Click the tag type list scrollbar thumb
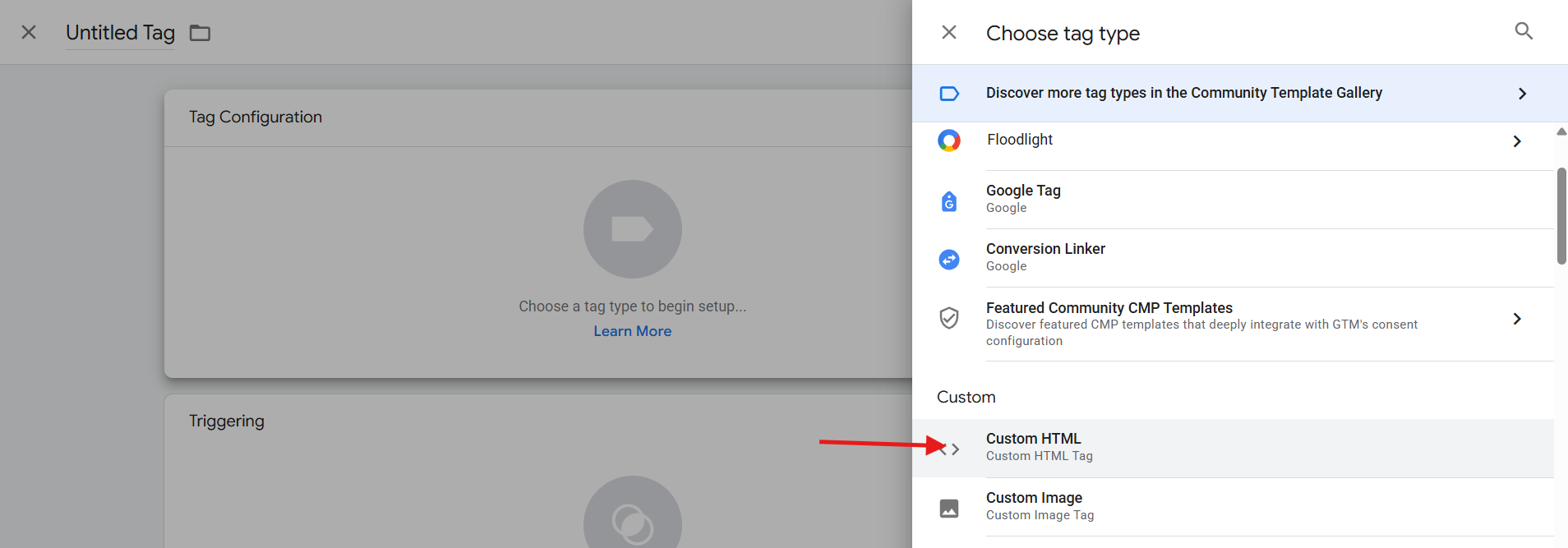The image size is (1568, 548). click(1561, 216)
